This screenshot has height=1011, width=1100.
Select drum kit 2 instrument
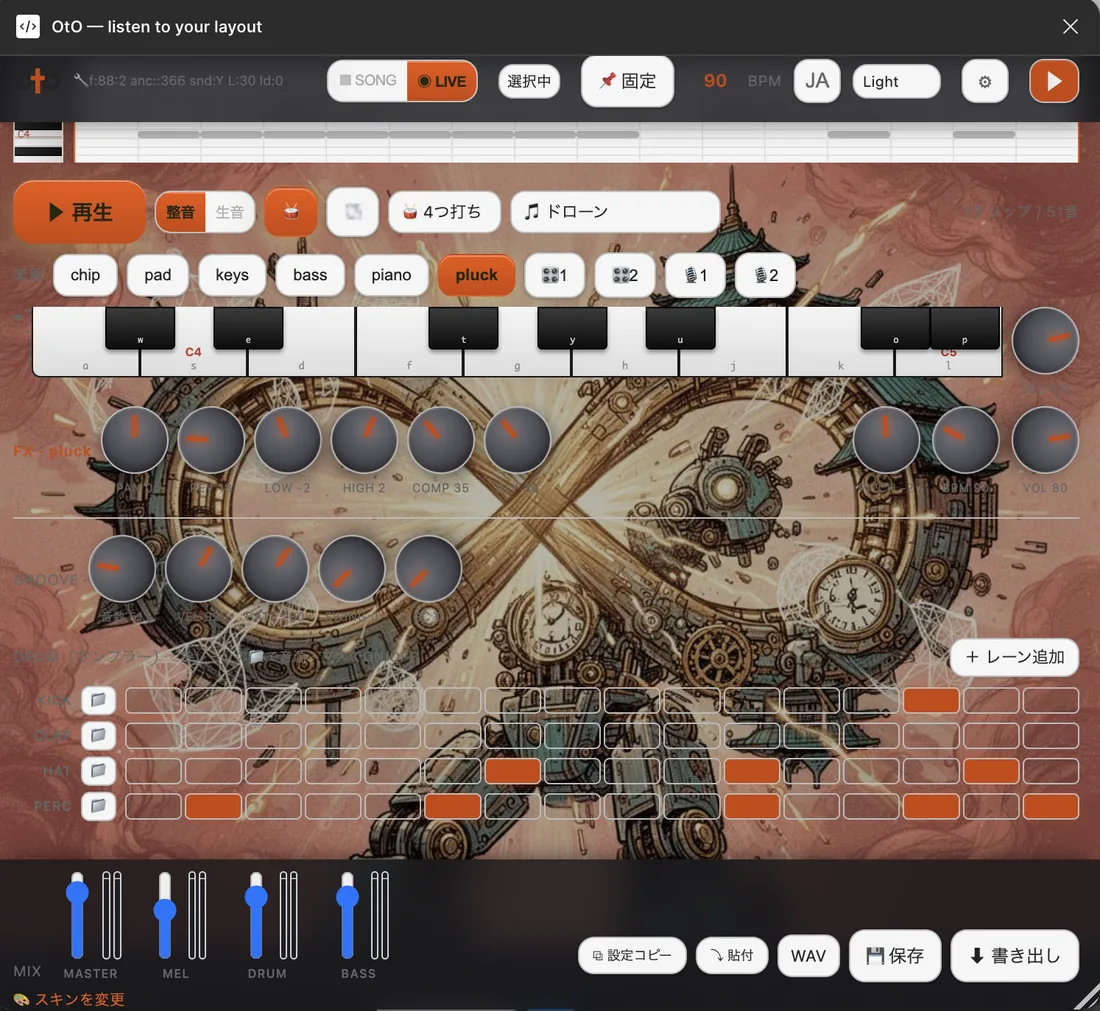pos(624,275)
